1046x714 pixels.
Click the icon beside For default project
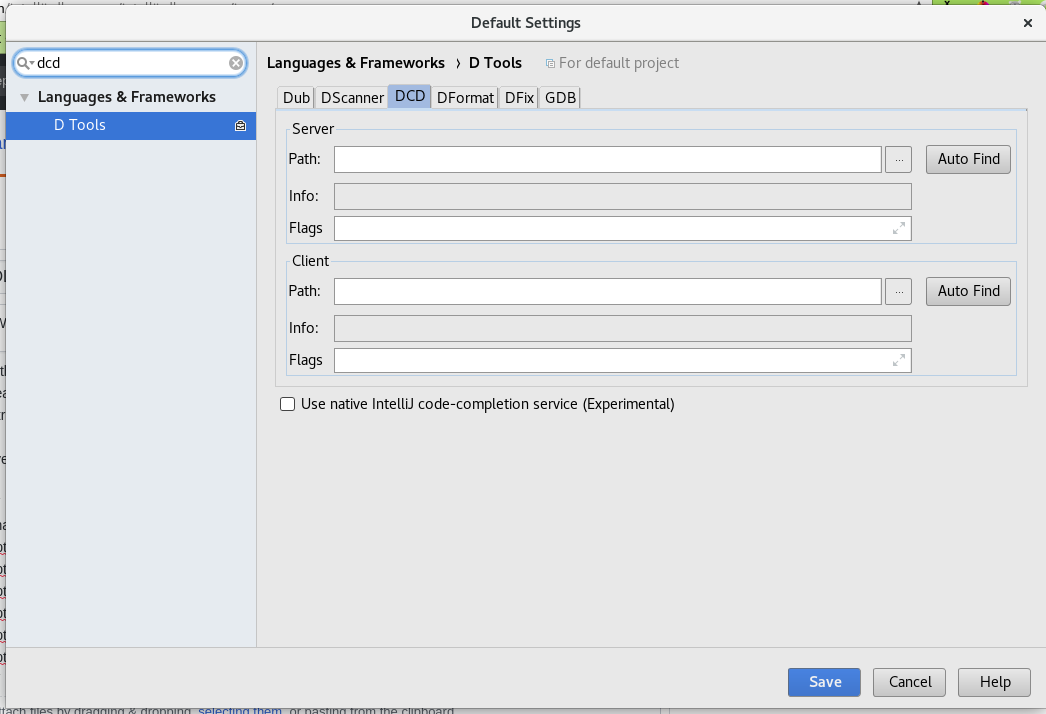(x=548, y=63)
